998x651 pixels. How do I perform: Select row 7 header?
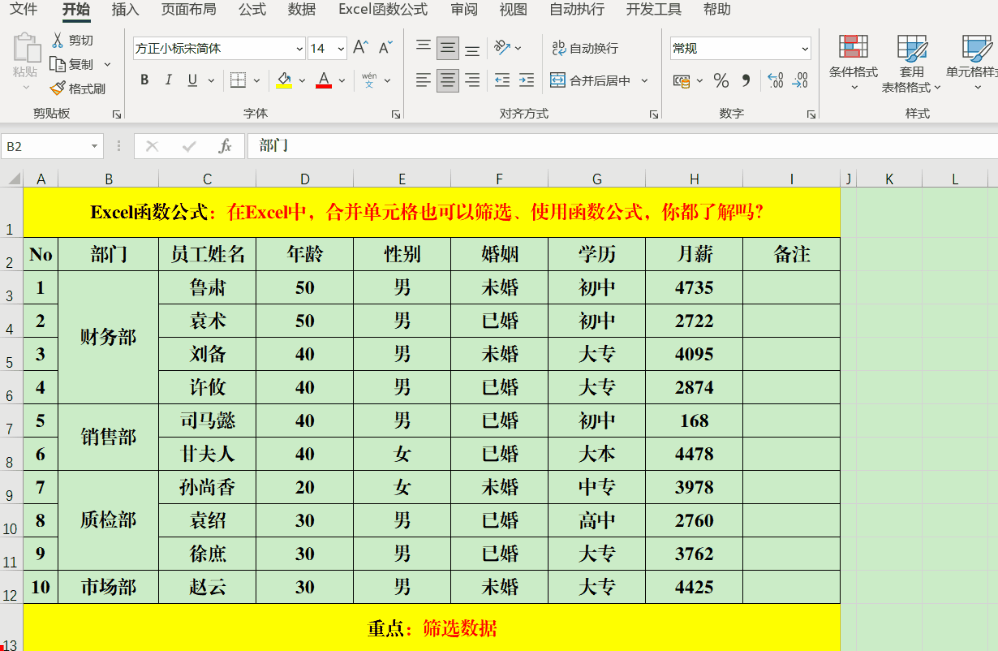tap(11, 421)
